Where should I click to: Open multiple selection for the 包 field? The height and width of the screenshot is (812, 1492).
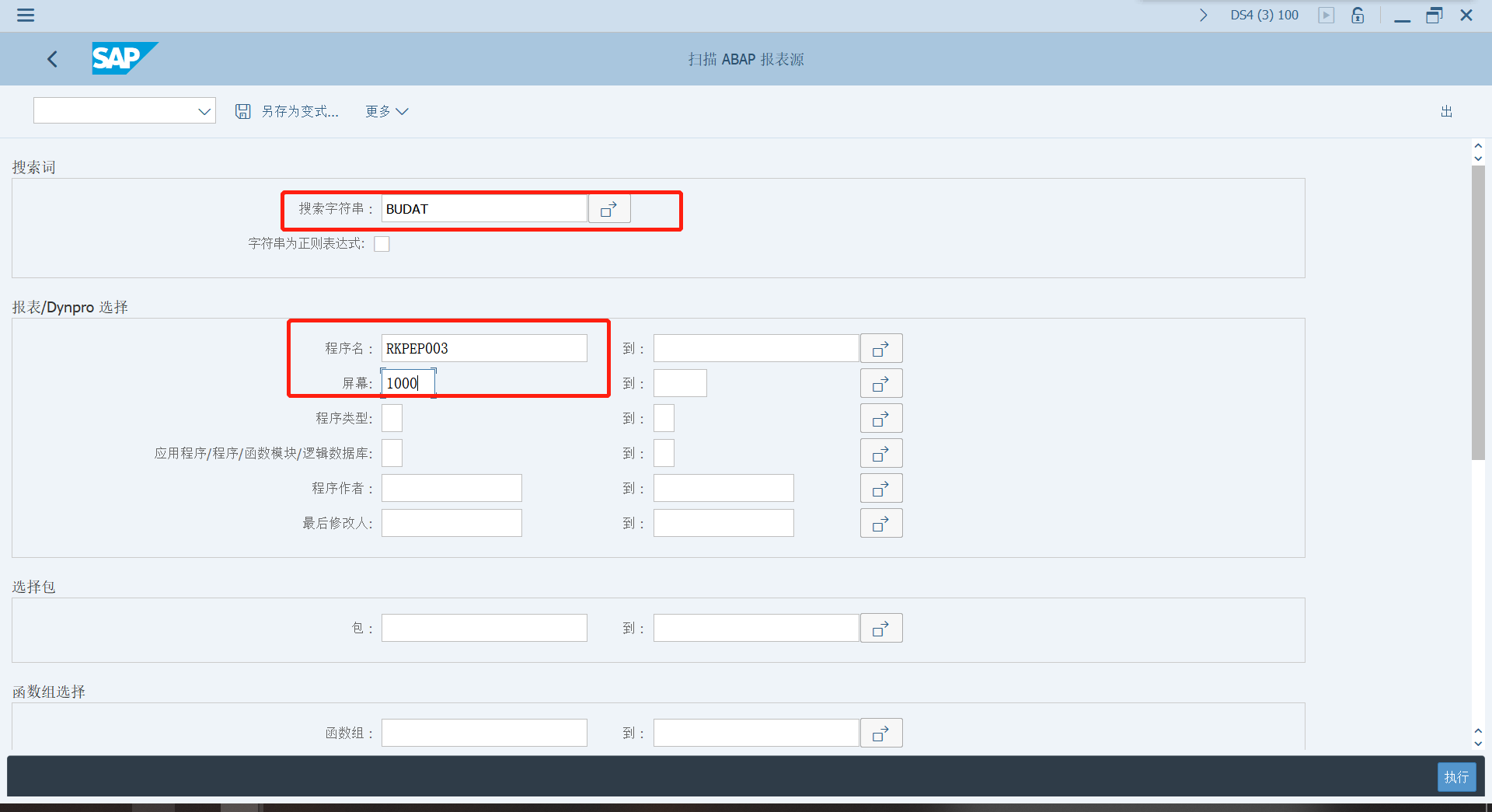(880, 627)
